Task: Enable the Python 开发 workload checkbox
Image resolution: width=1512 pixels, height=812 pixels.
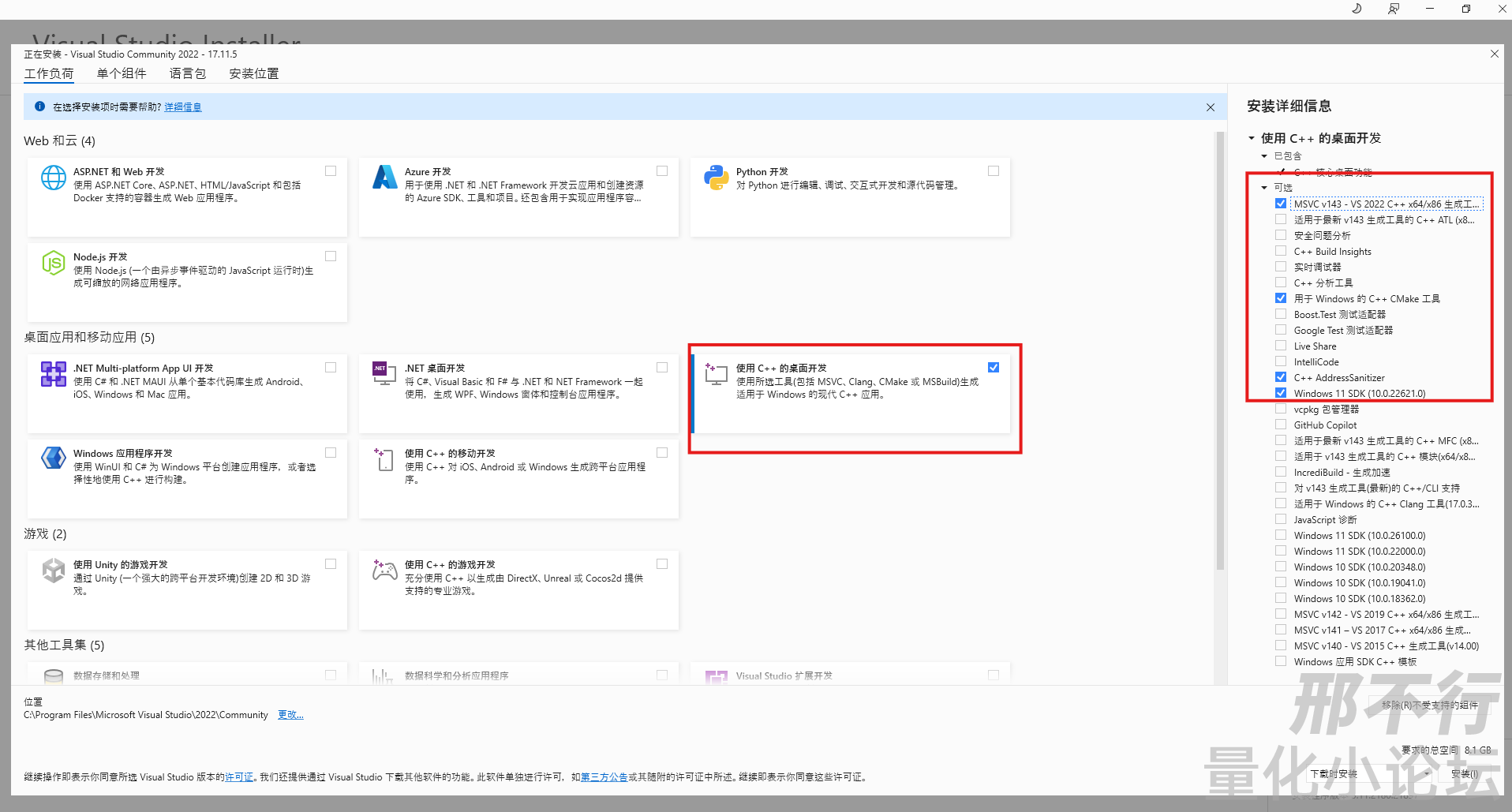Action: click(993, 171)
